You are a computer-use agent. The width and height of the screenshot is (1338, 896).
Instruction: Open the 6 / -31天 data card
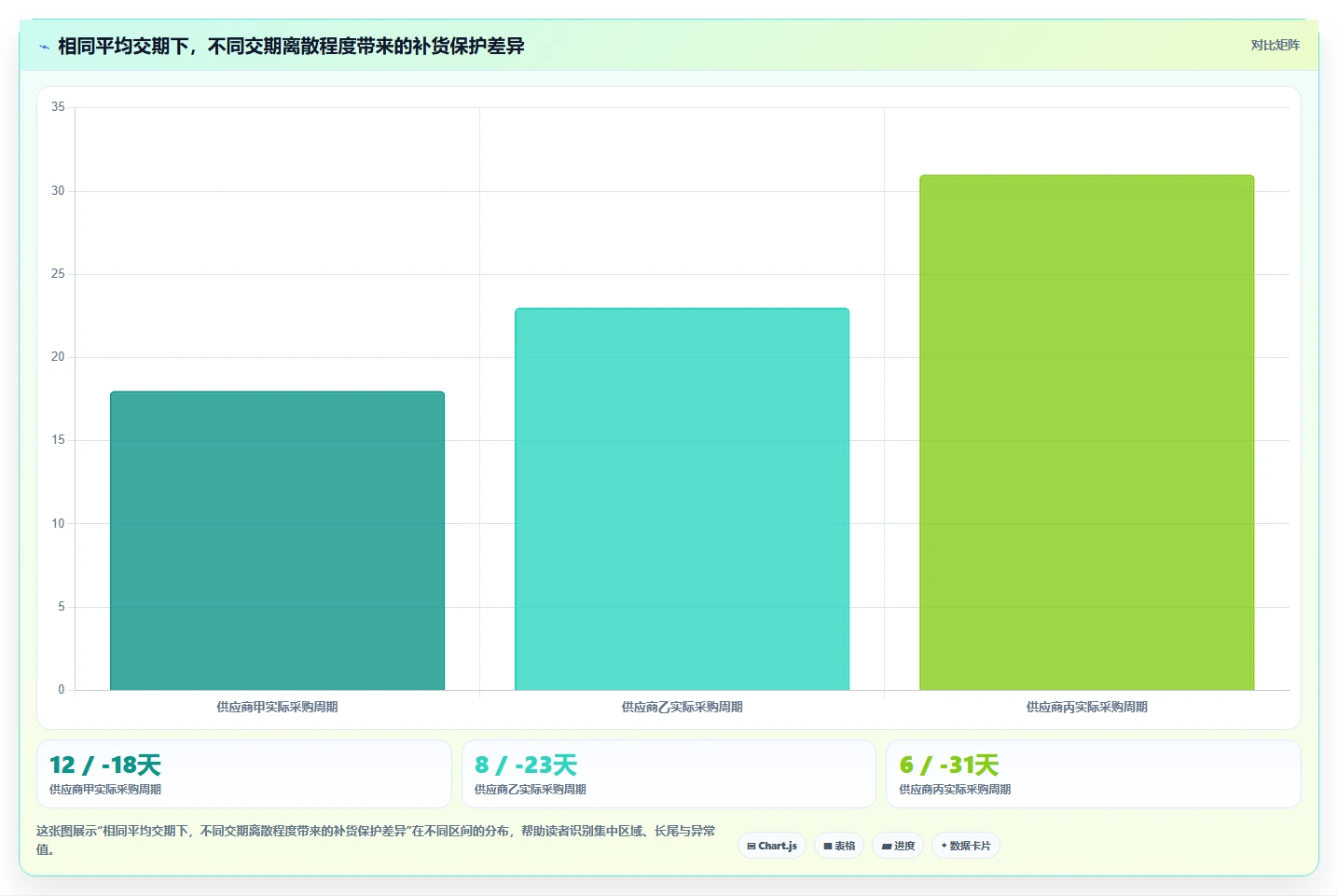click(1093, 774)
